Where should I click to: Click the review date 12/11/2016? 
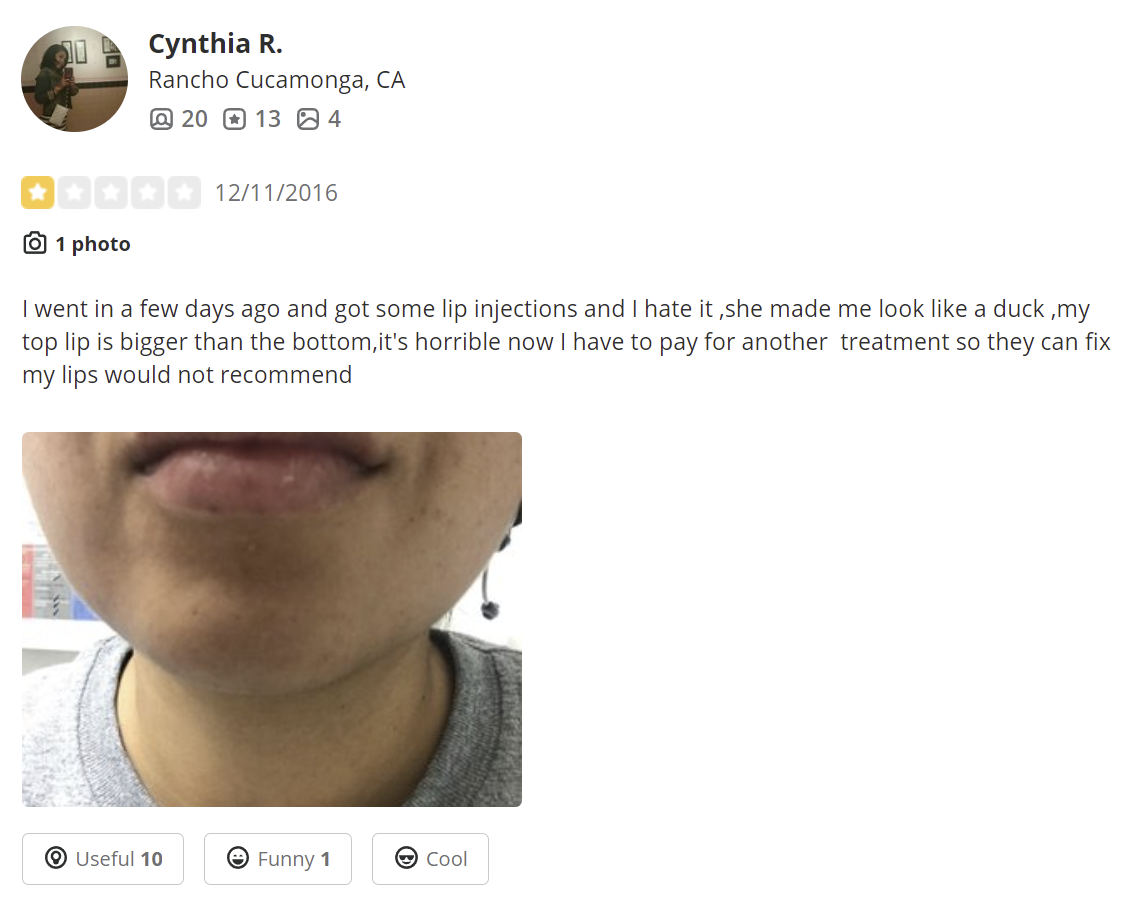[x=277, y=193]
